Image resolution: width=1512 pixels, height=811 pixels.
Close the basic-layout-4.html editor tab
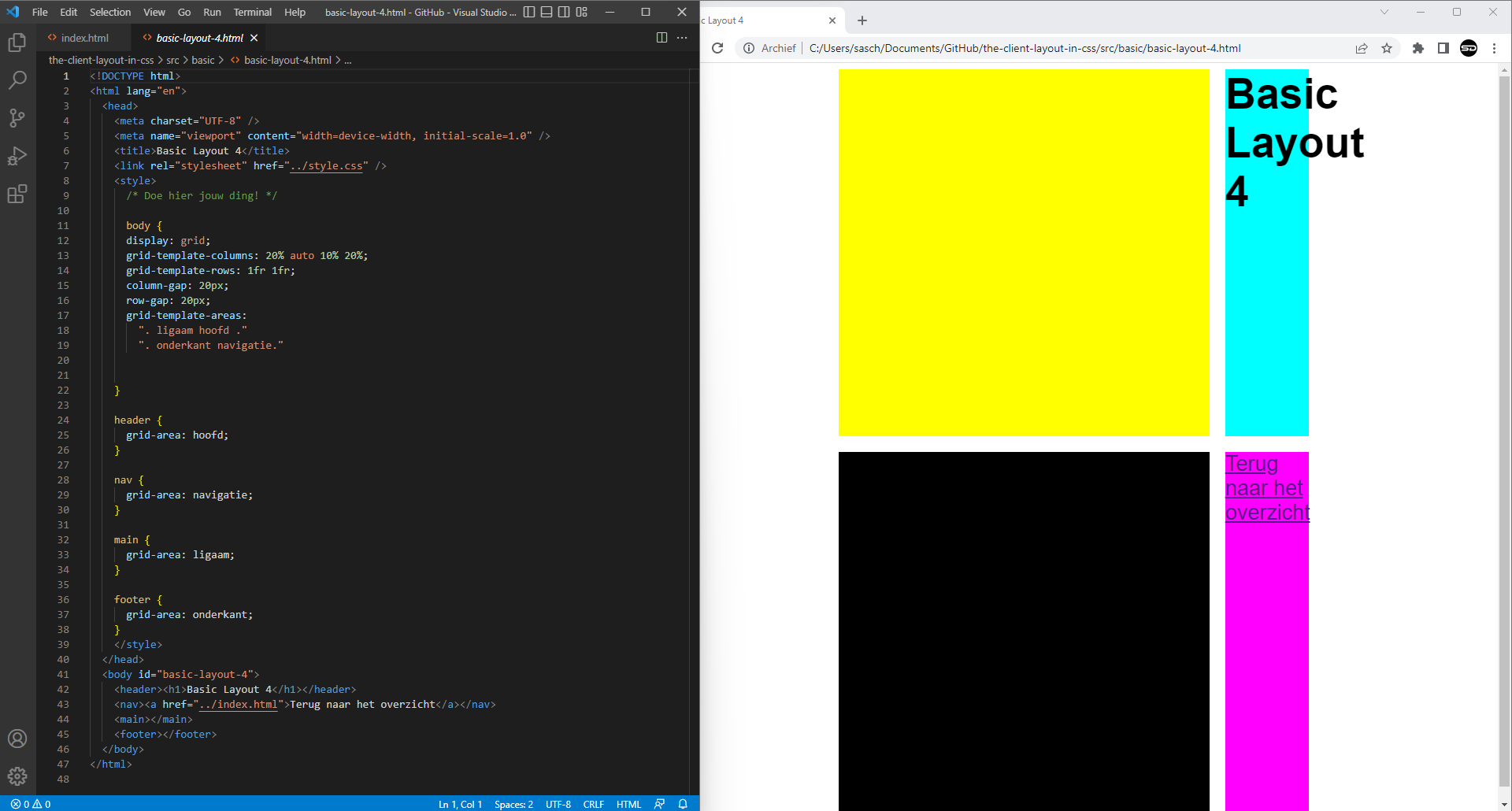tap(254, 38)
